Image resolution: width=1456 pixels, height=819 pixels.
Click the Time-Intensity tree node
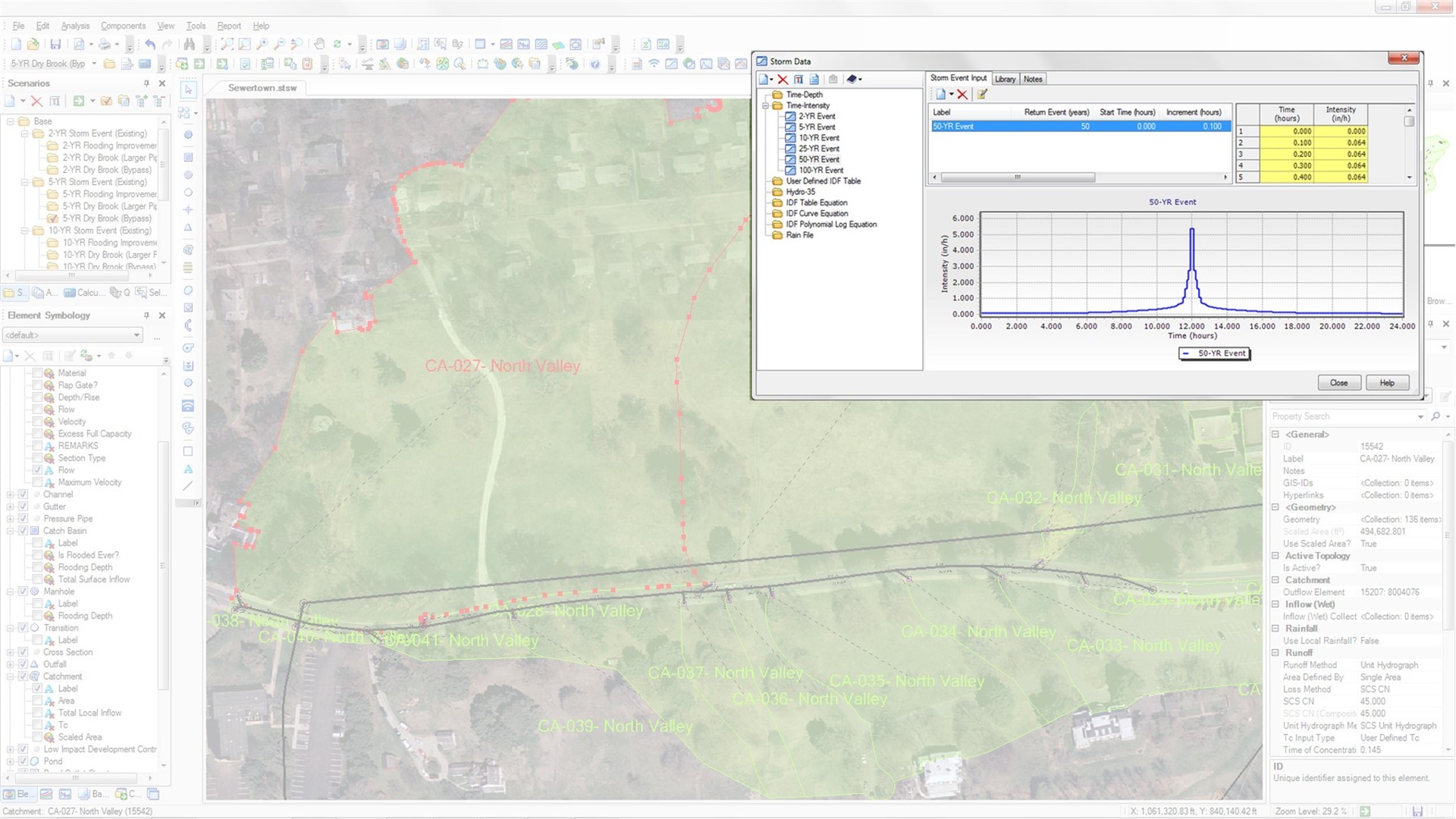point(807,105)
